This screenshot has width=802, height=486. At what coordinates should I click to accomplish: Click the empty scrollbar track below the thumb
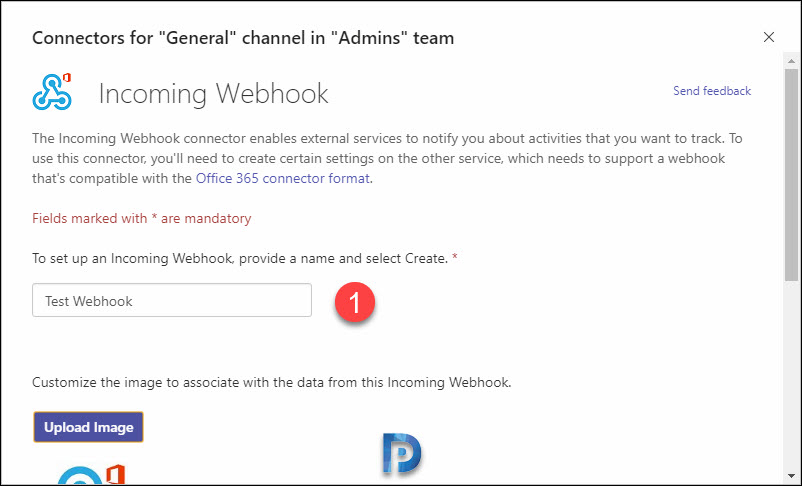(791, 375)
